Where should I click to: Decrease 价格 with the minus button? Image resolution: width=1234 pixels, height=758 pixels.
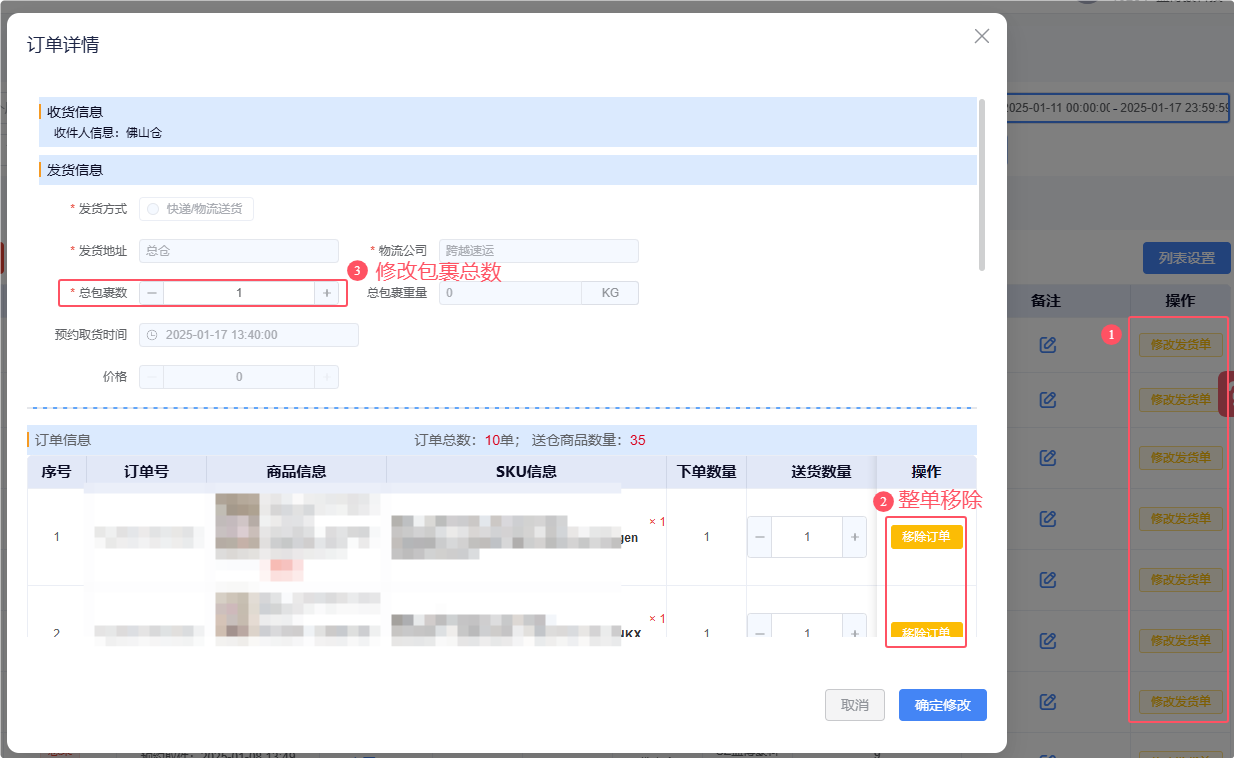pos(152,377)
